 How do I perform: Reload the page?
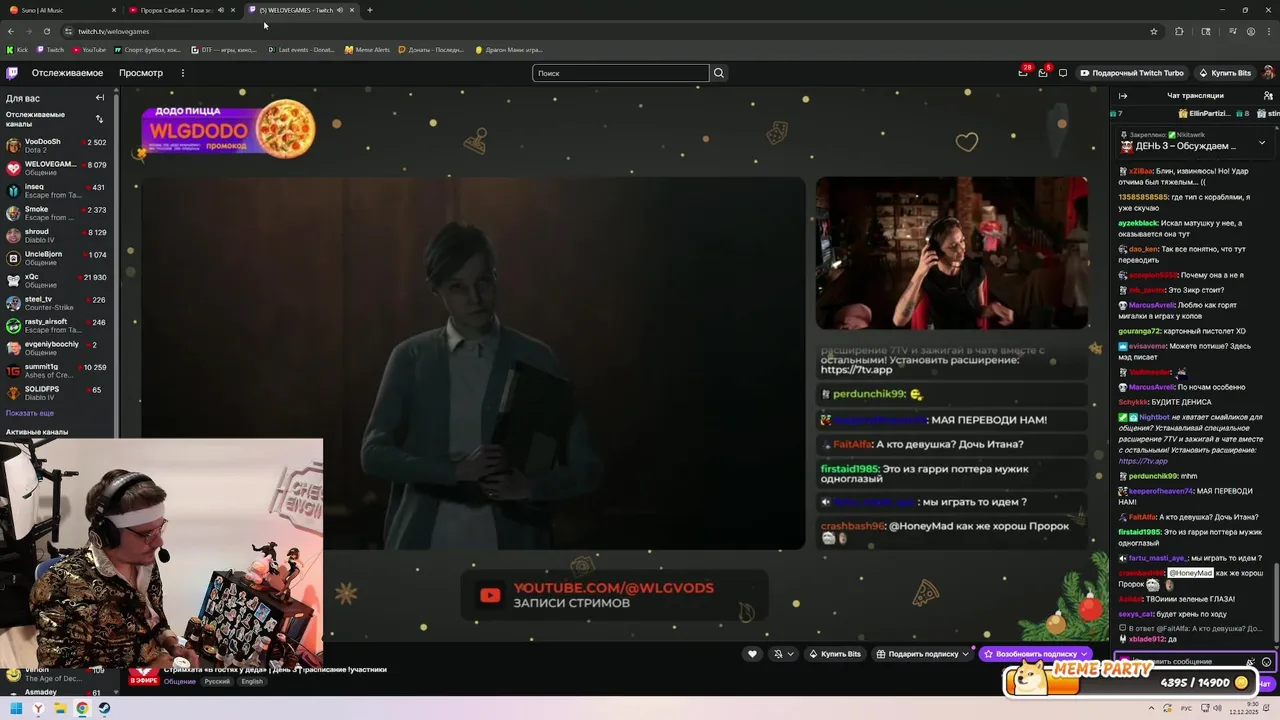pos(46,31)
